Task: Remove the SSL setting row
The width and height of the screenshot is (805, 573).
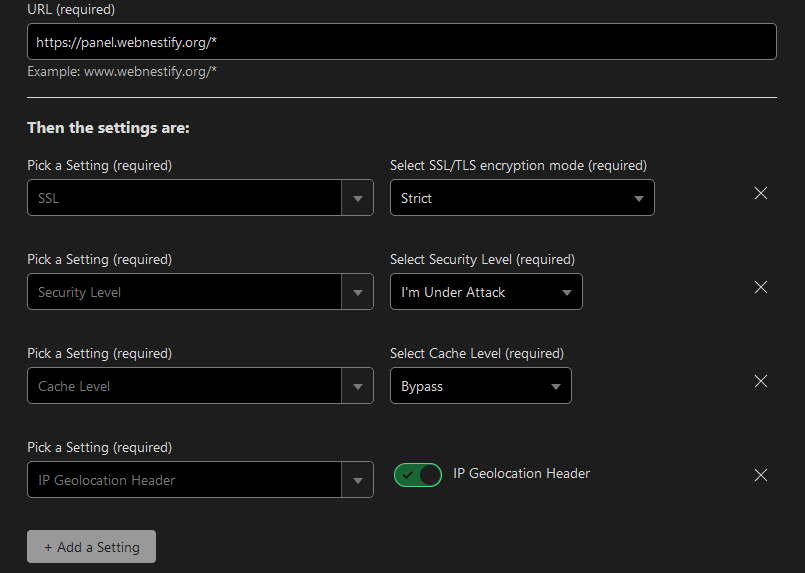Action: tap(760, 193)
